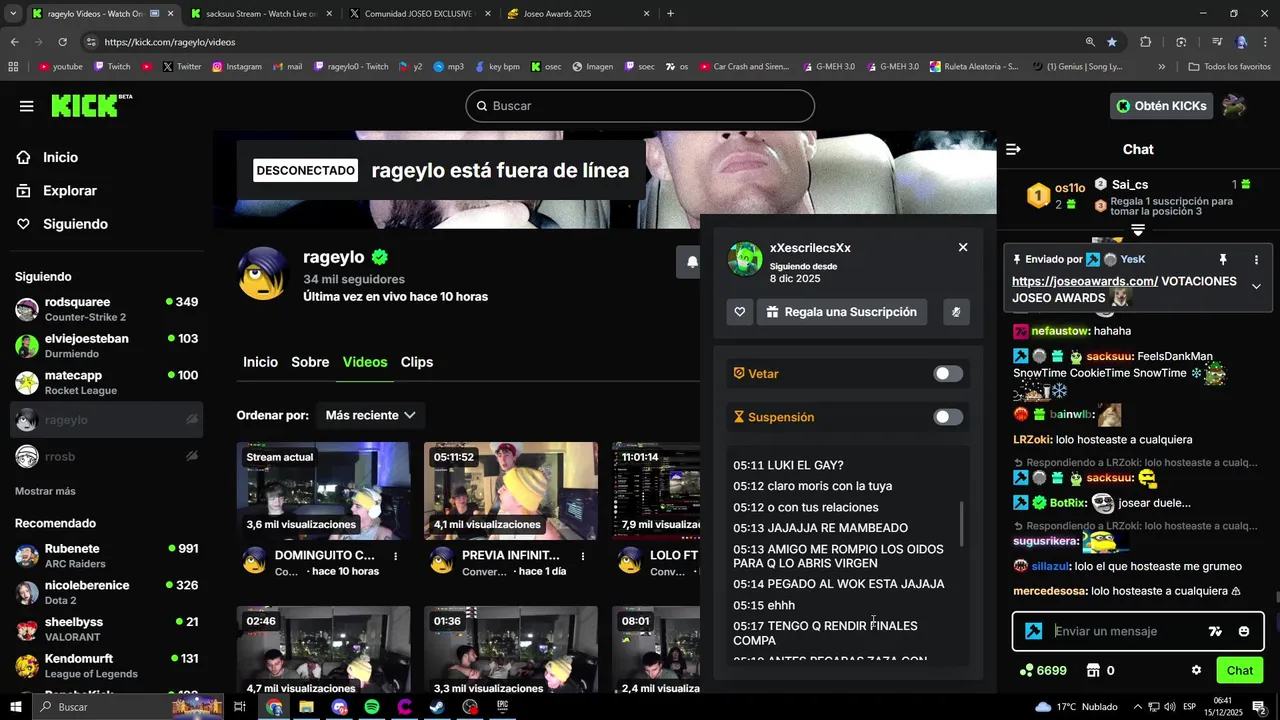Click the mute microphone icon in user card
Image resolution: width=1280 pixels, height=720 pixels.
pos(956,312)
